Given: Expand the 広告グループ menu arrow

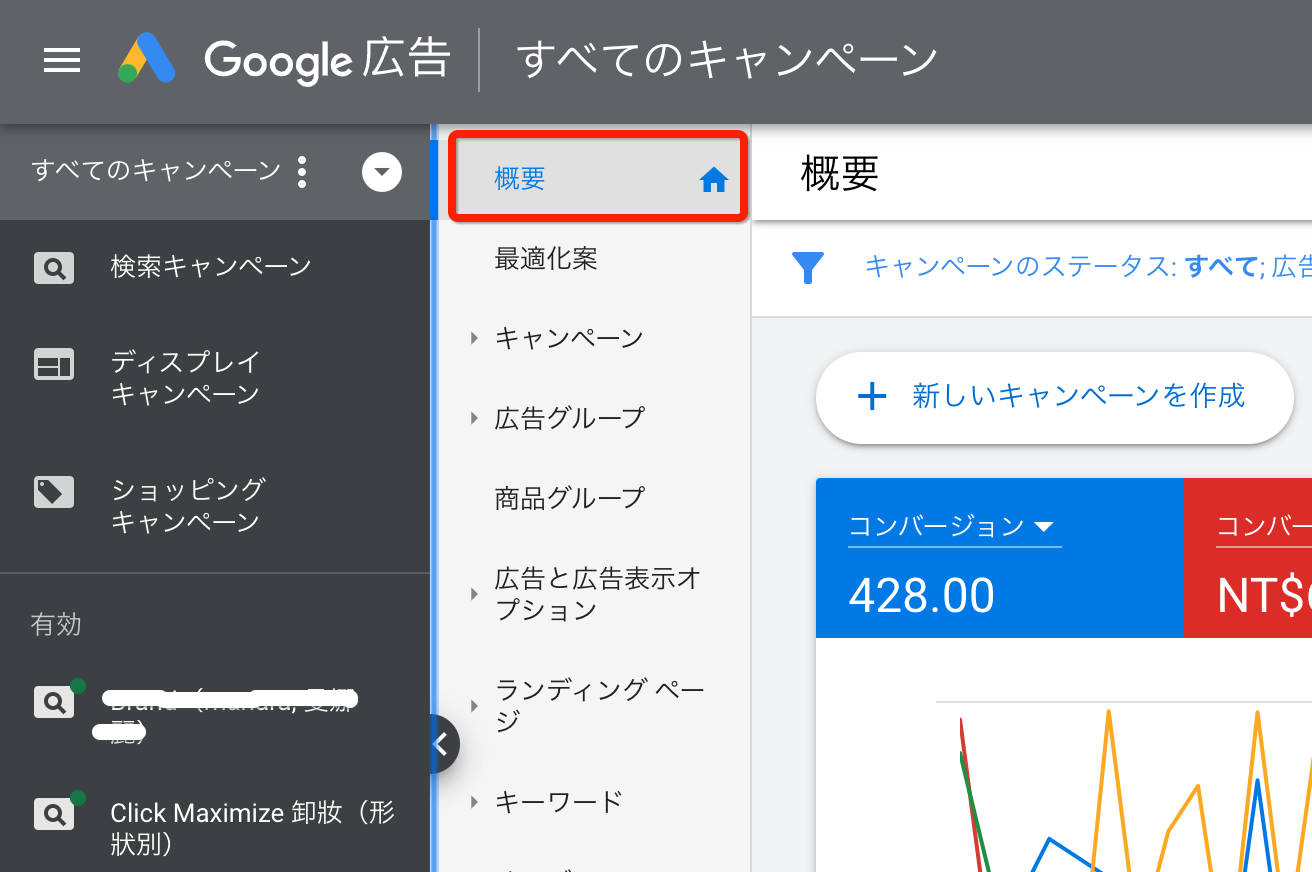Looking at the screenshot, I should pyautogui.click(x=475, y=418).
